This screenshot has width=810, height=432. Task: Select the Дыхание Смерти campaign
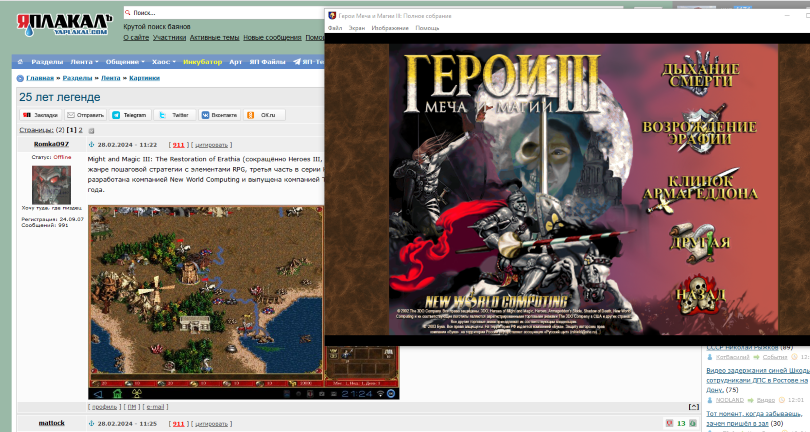click(700, 73)
